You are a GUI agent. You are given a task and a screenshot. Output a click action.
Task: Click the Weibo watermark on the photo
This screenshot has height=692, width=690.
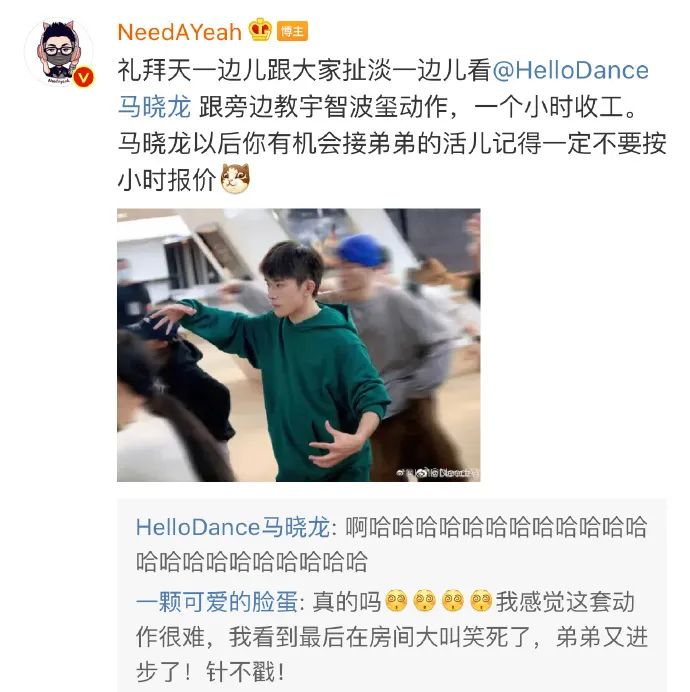coord(437,473)
